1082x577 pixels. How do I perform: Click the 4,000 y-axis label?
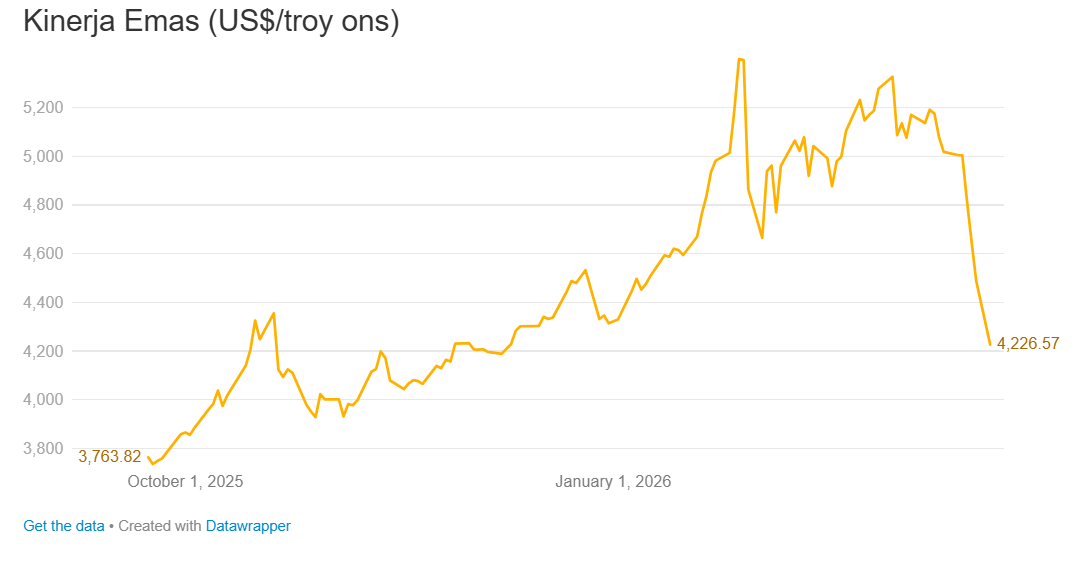[43, 400]
